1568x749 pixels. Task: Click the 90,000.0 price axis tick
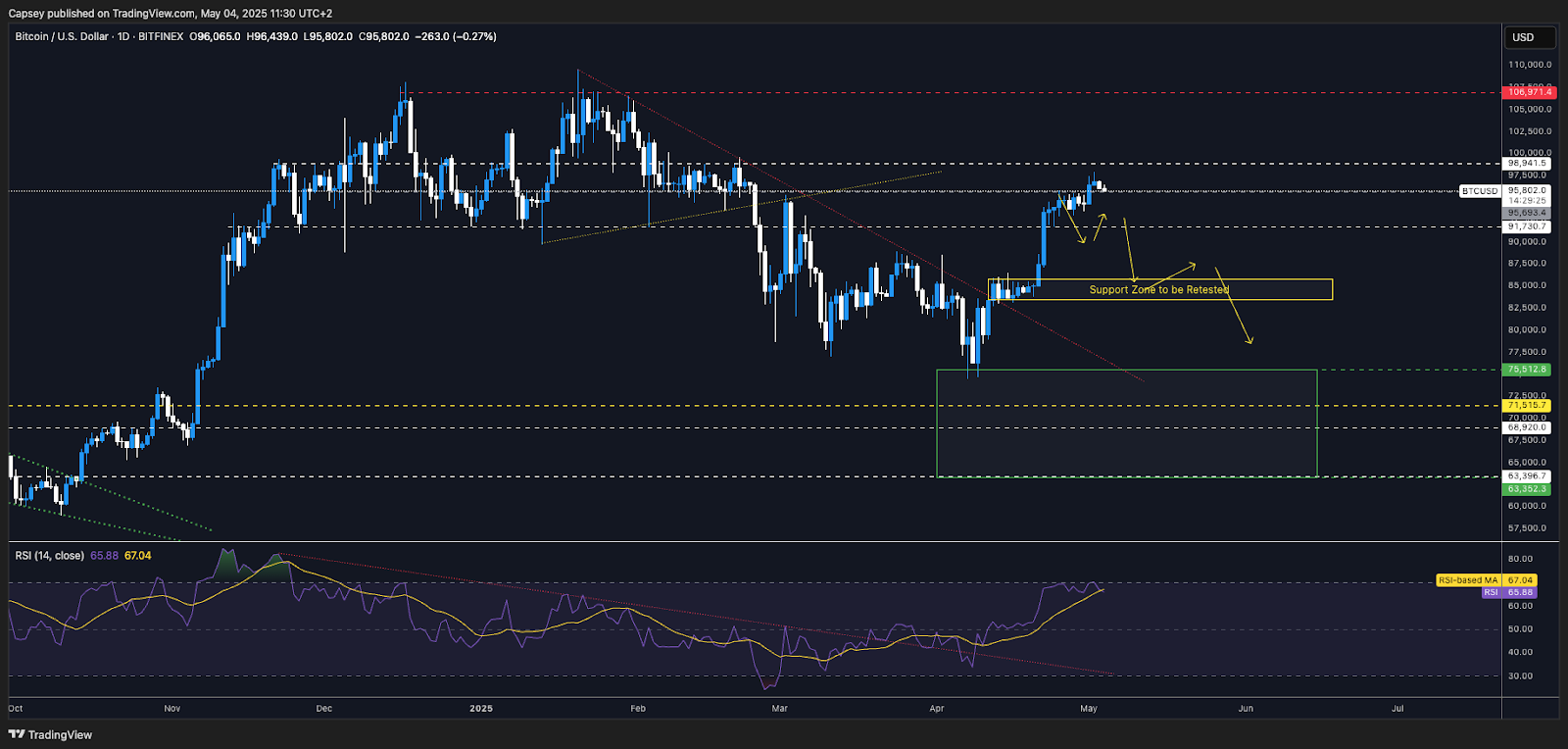[x=1529, y=241]
